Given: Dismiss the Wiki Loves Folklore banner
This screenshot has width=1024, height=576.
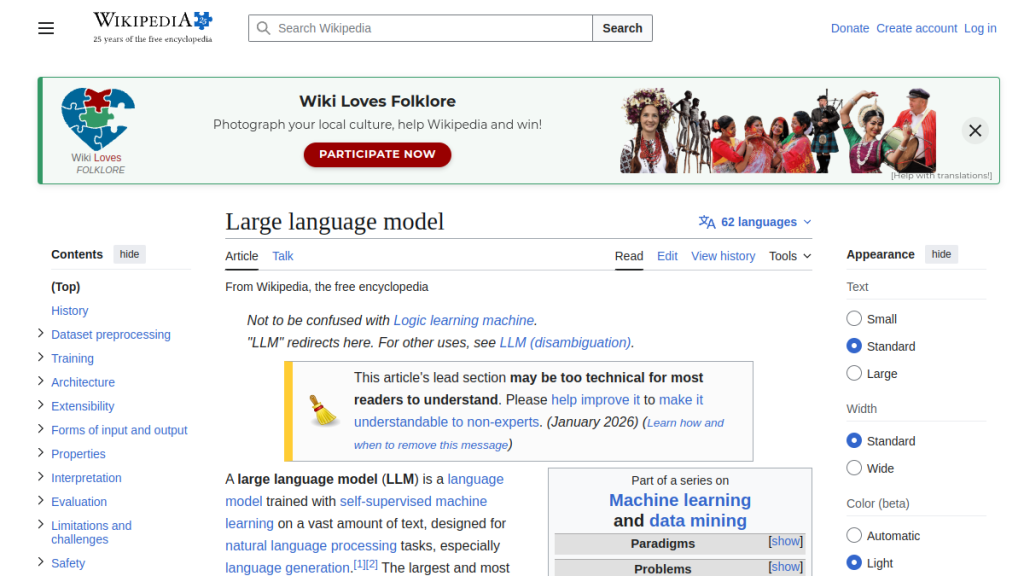Looking at the screenshot, I should [975, 130].
